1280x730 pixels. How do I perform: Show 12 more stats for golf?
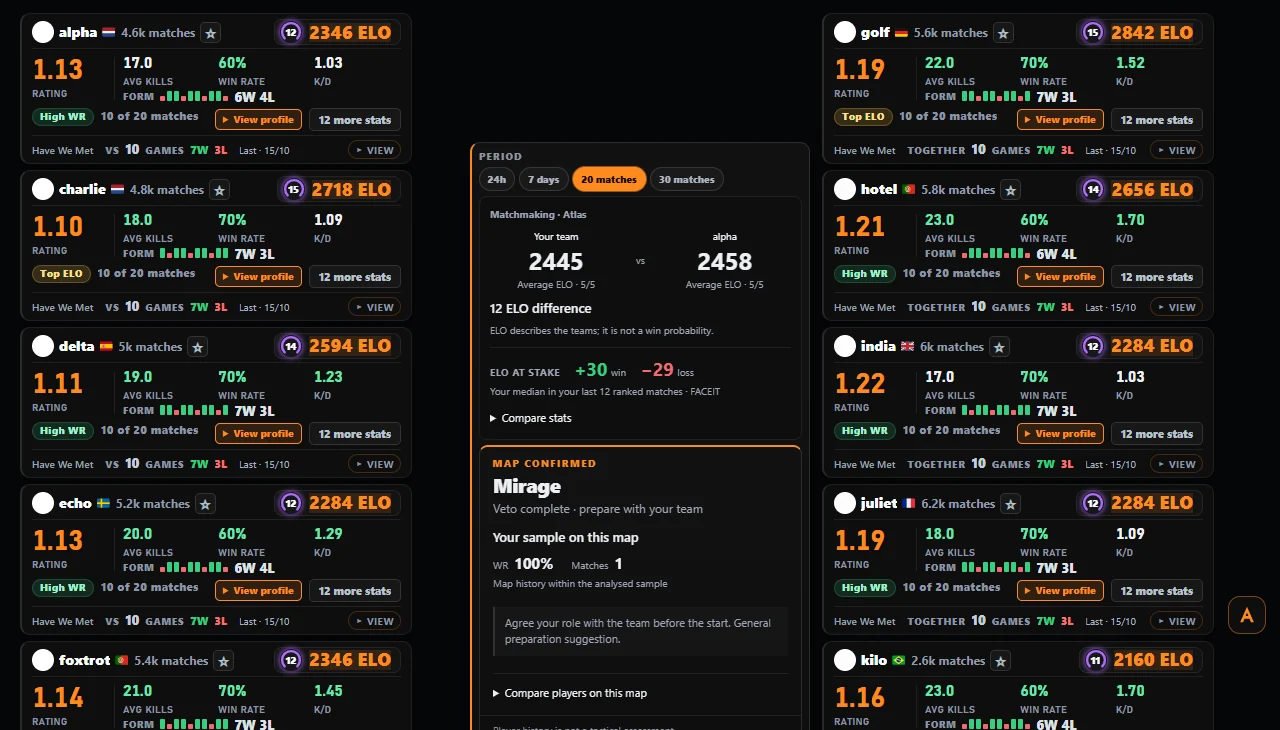click(1157, 120)
